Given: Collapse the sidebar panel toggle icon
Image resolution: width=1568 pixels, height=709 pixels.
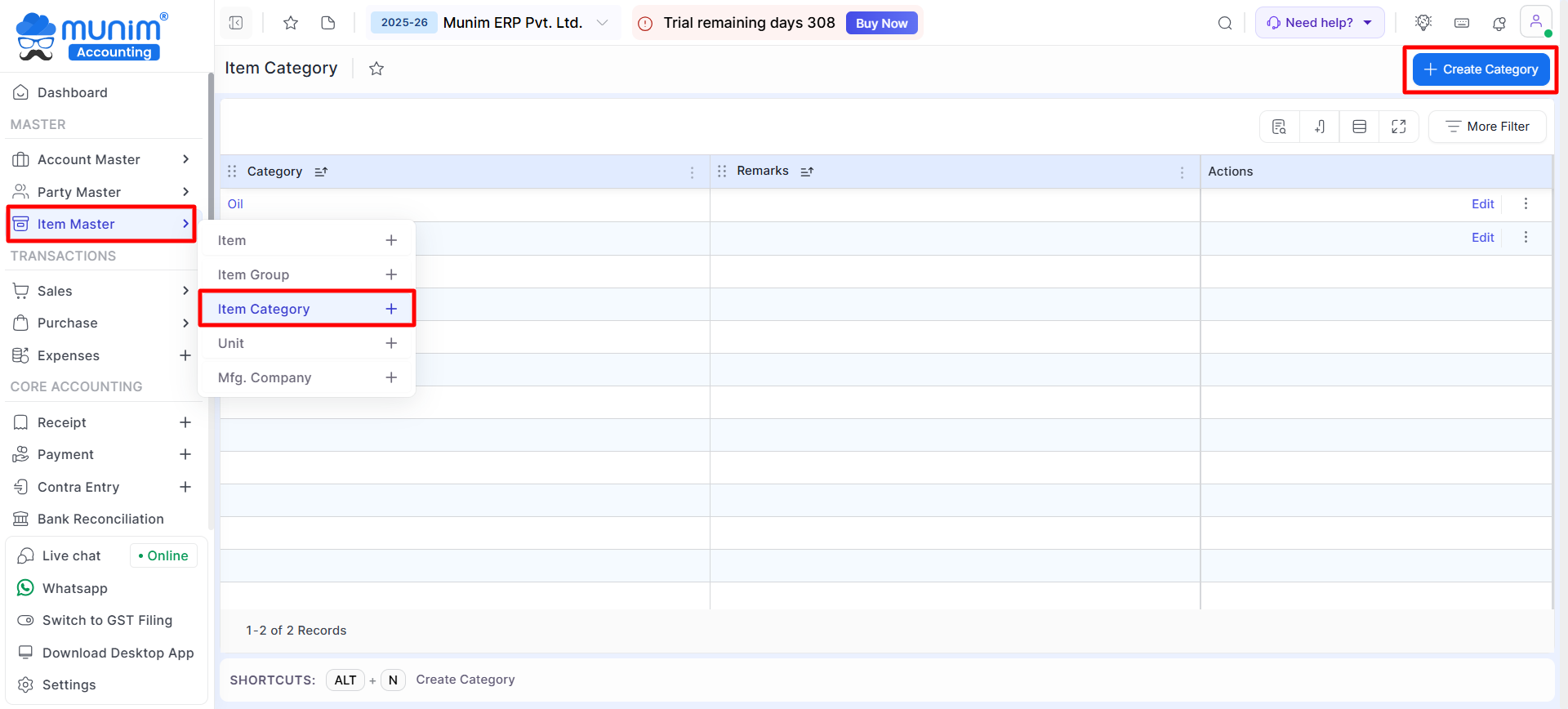Looking at the screenshot, I should (236, 23).
